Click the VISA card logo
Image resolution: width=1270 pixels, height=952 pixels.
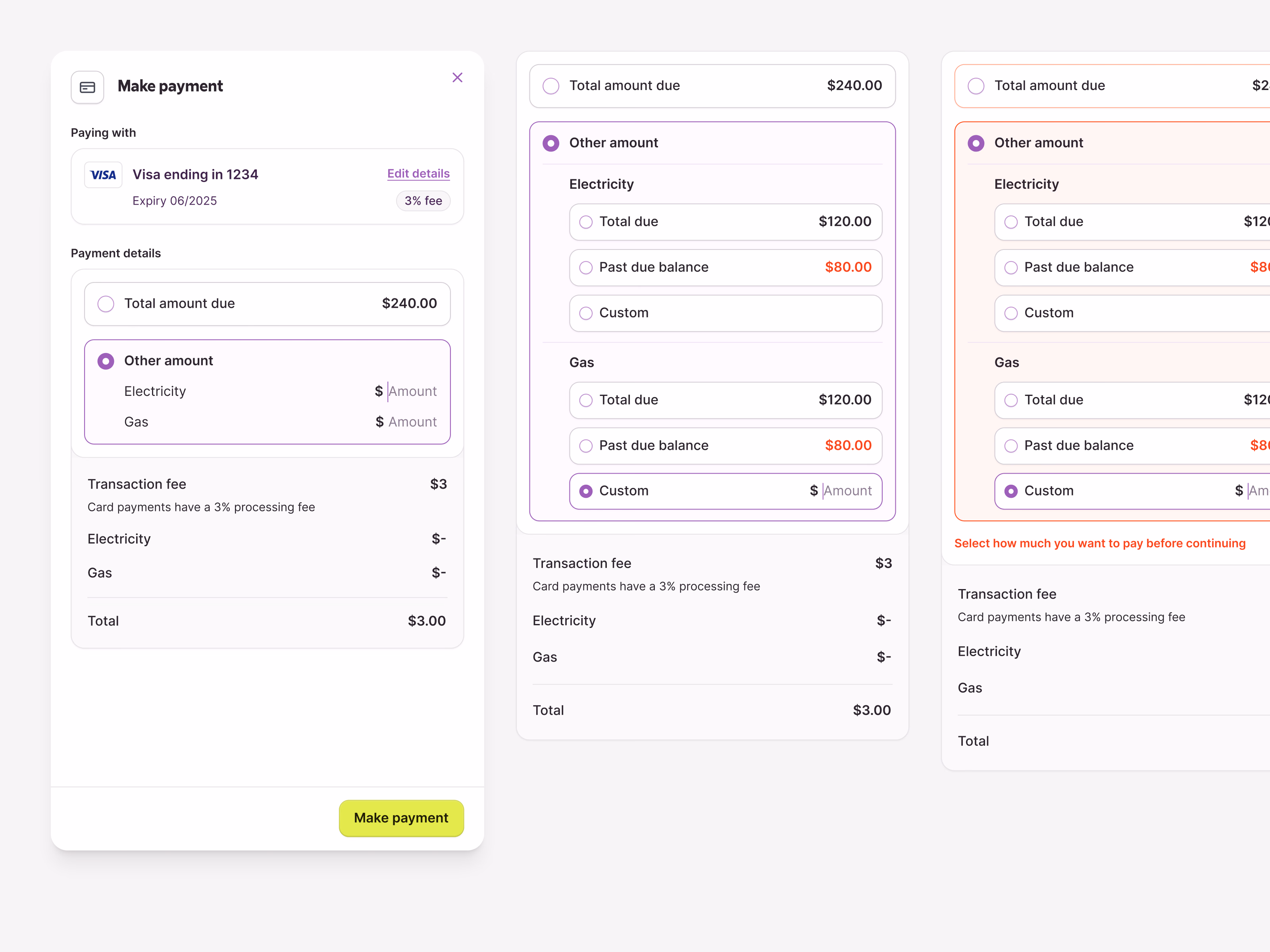tap(103, 175)
